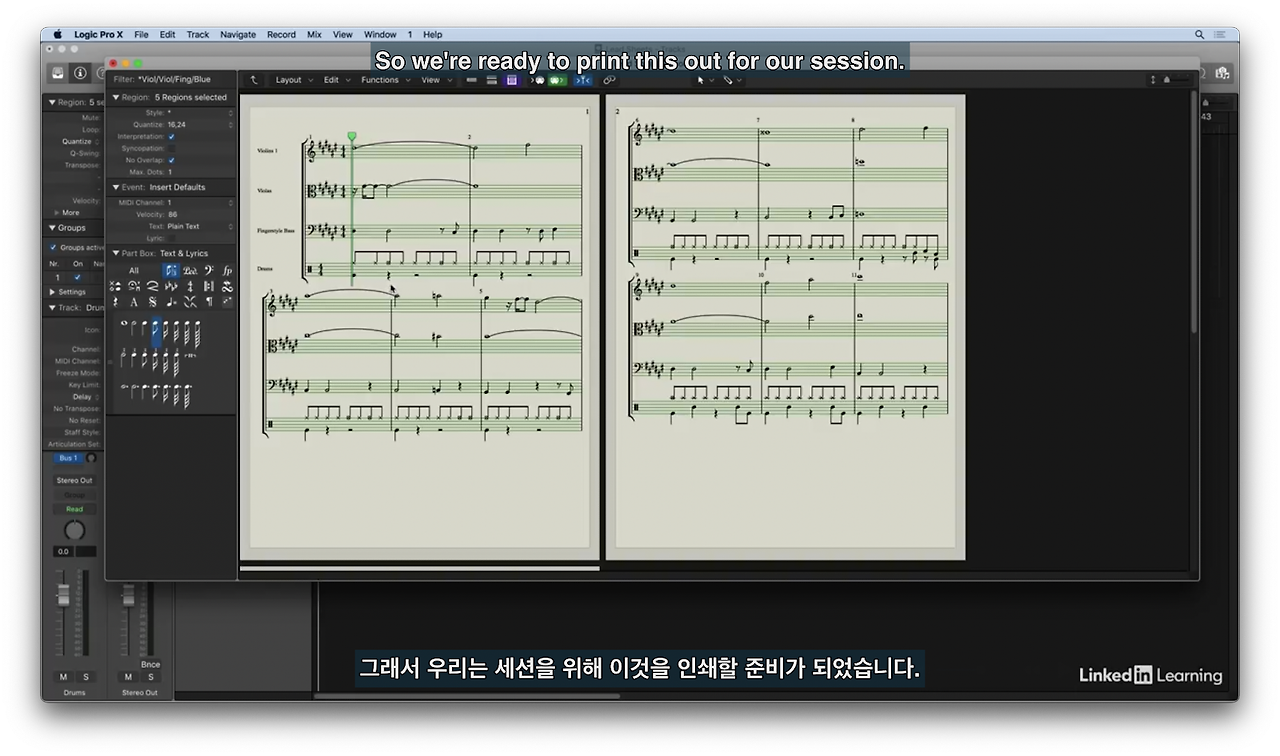This screenshot has width=1280, height=756.
Task: Toggle the Syncopation checkbox
Action: coord(171,148)
